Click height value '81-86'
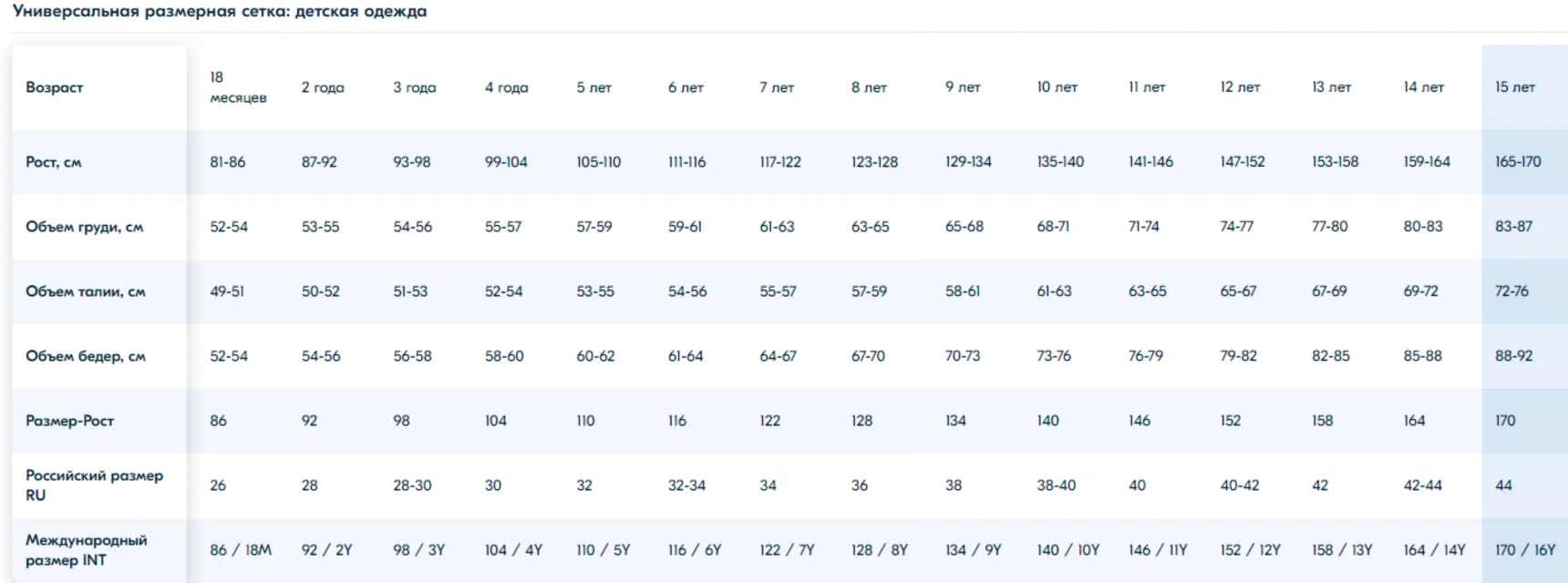Screen dimensions: 1568x583 [x=228, y=162]
